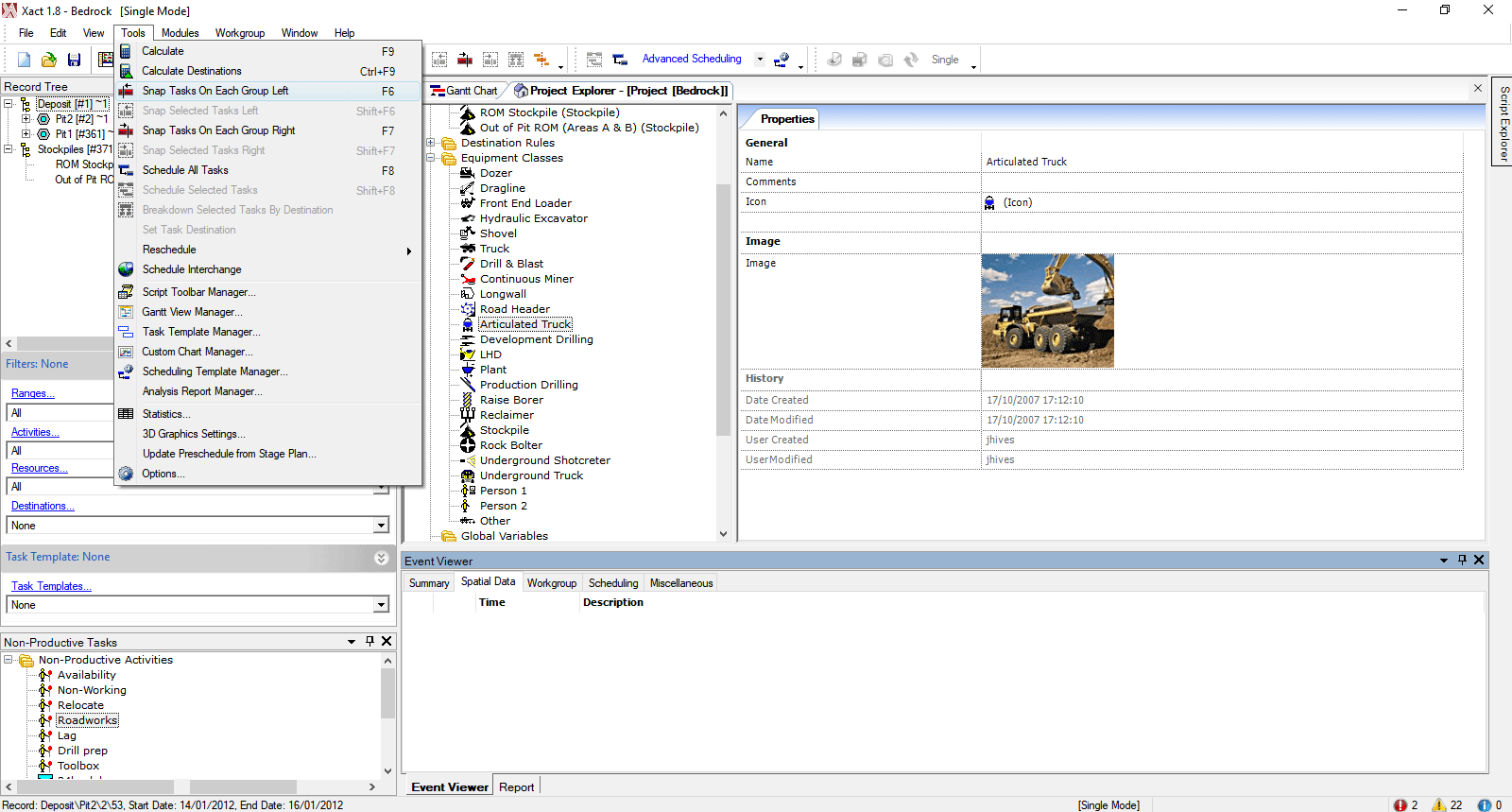Viewport: 1512px width, 812px height.
Task: Open the Destinations filter dropdown
Action: 381,526
